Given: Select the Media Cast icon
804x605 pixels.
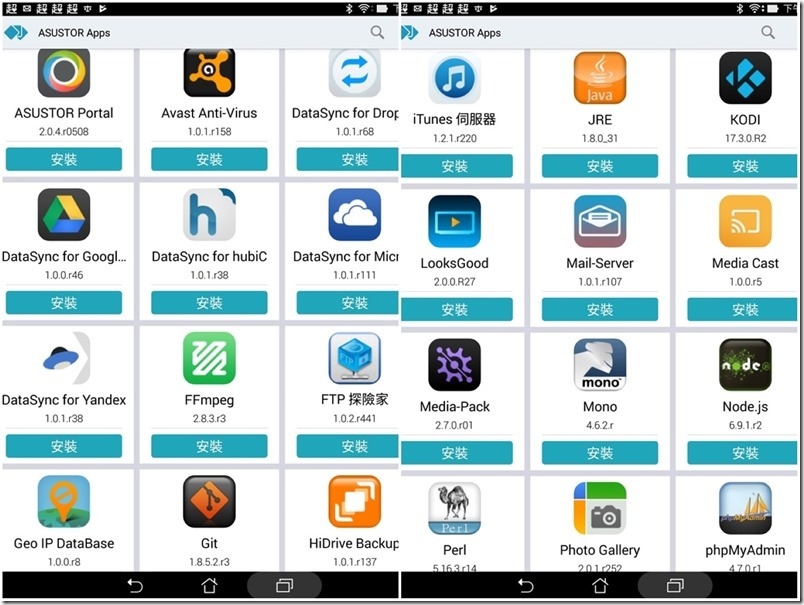Looking at the screenshot, I should click(x=746, y=221).
